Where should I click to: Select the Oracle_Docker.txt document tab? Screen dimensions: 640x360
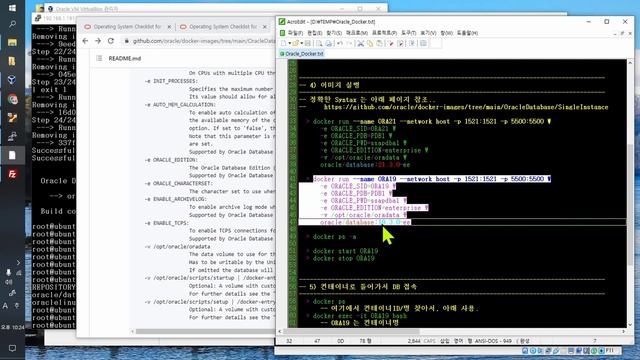click(302, 53)
